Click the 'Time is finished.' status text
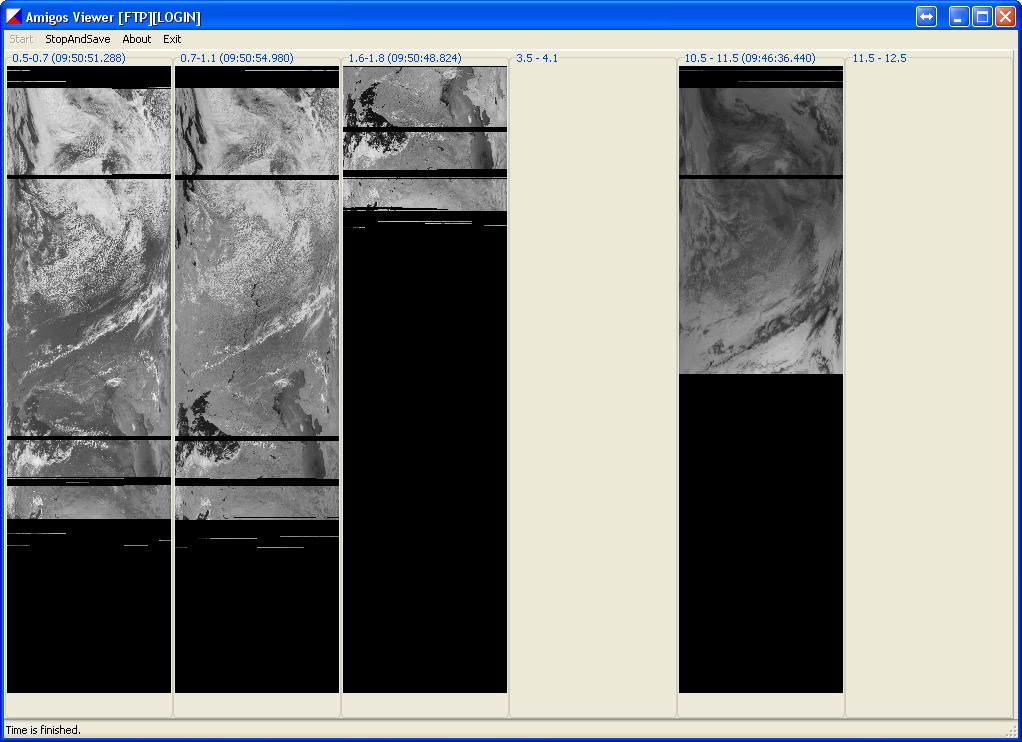Viewport: 1022px width, 742px height. tap(43, 730)
